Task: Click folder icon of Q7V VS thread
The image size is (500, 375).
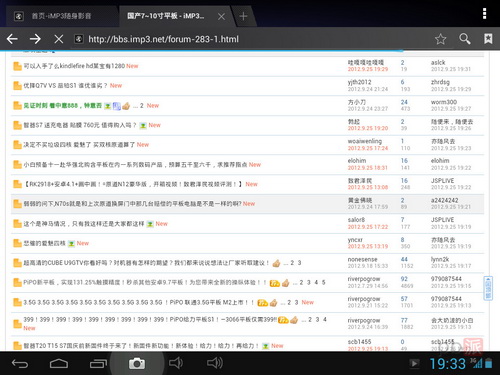Action: click(x=17, y=86)
